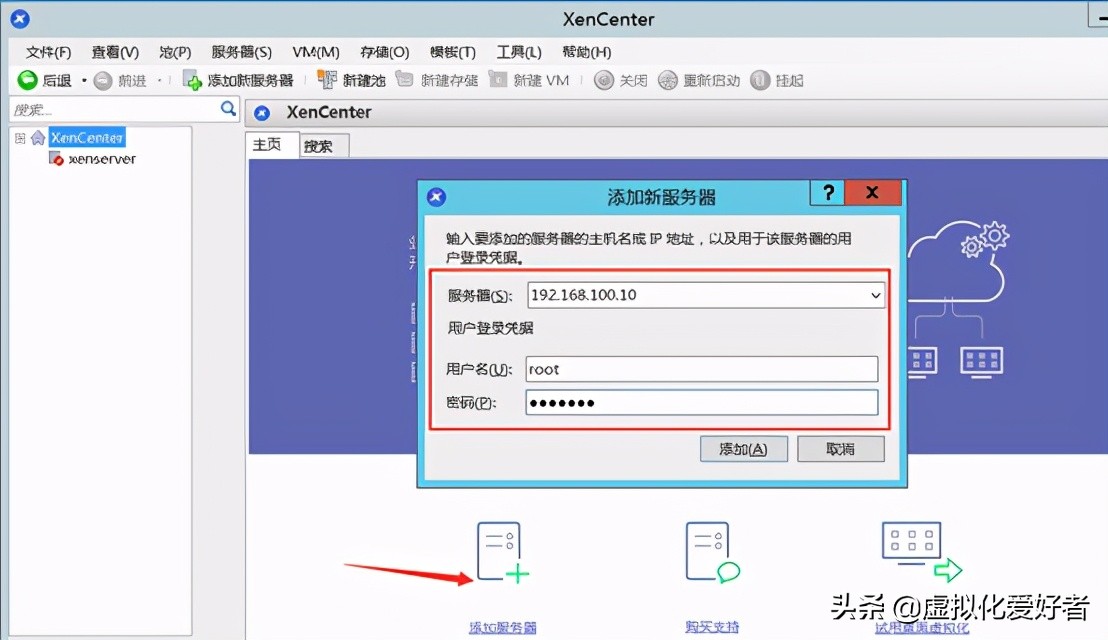Expand the server address dropdown arrow
The width and height of the screenshot is (1108, 640).
pyautogui.click(x=875, y=295)
